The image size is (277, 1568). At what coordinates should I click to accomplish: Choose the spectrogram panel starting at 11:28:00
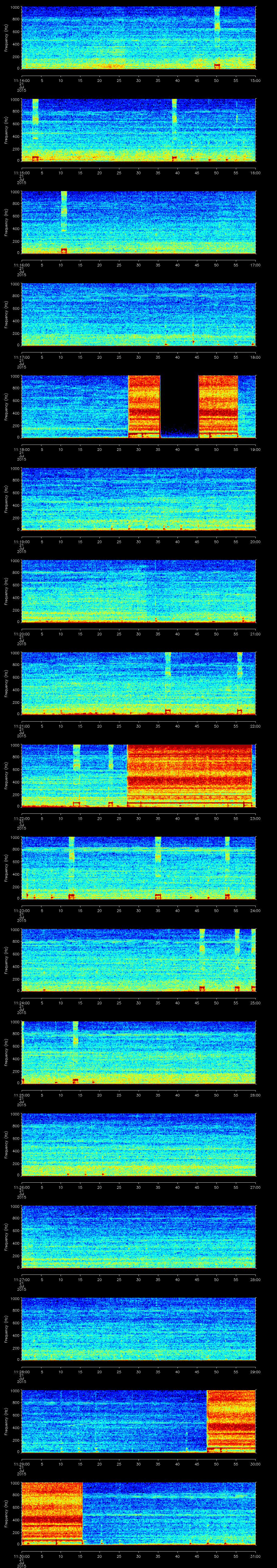click(138, 1329)
